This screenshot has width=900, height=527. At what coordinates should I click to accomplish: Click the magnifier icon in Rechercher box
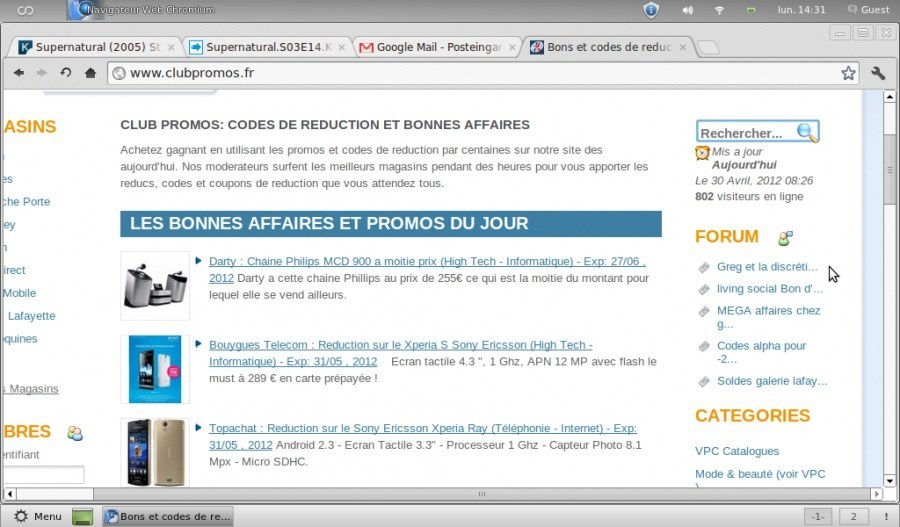point(806,132)
